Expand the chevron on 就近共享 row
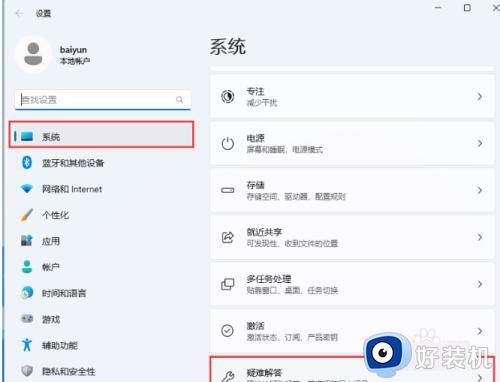This screenshot has width=500, height=382. point(480,237)
